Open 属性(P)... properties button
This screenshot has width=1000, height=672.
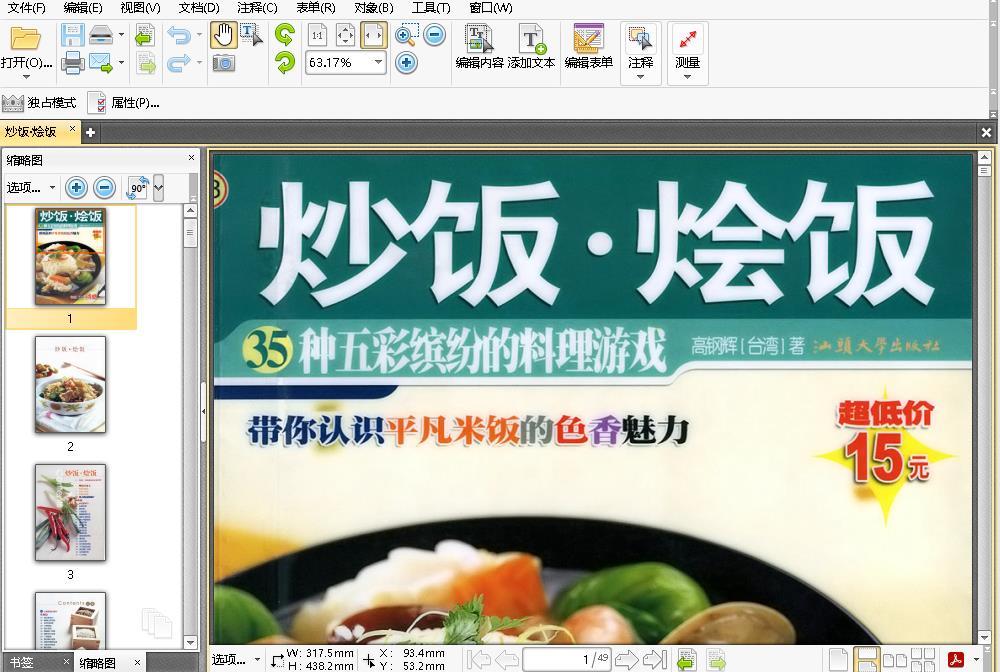124,103
